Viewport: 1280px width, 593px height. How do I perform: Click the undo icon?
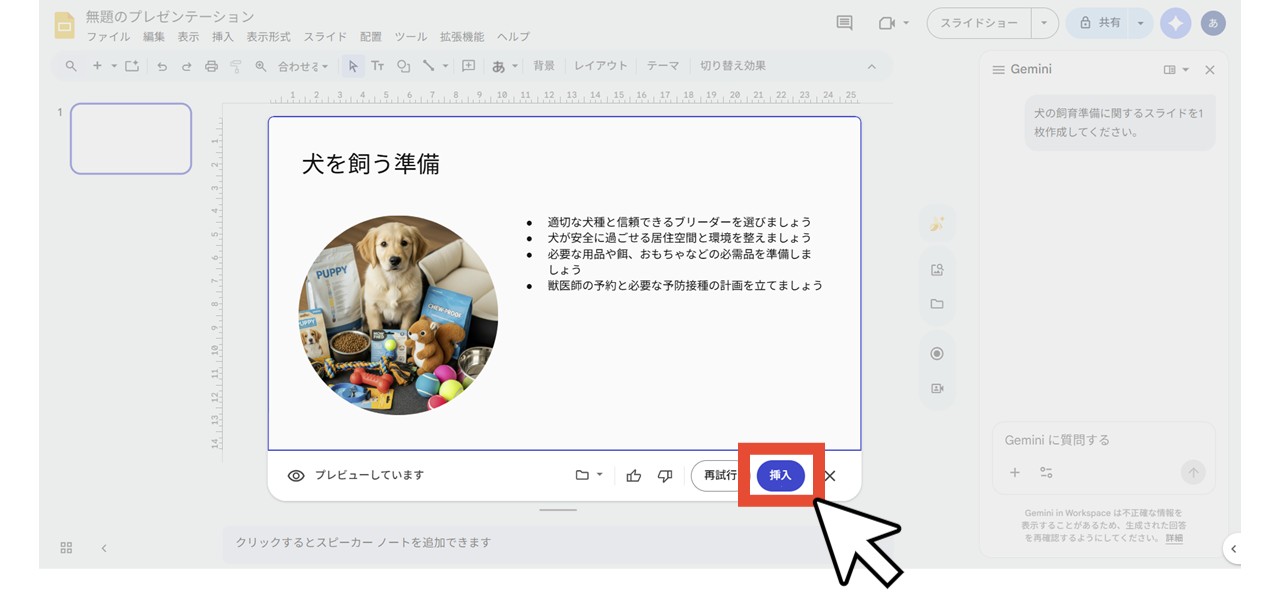click(161, 66)
